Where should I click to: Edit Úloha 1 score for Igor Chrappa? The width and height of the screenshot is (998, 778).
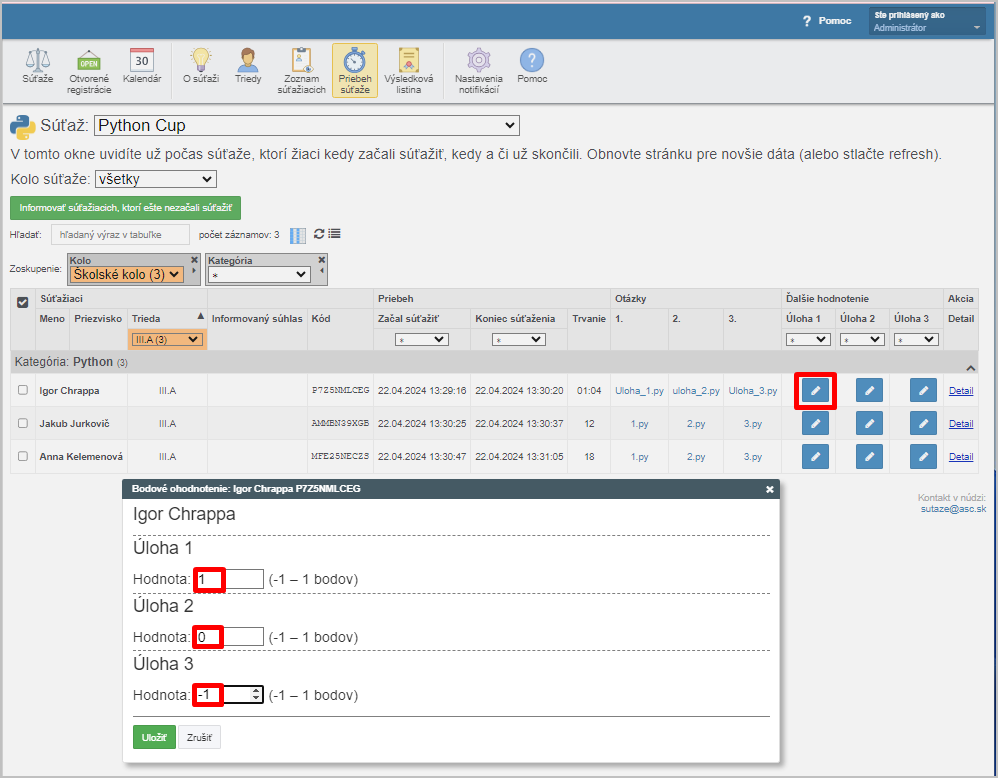[815, 390]
